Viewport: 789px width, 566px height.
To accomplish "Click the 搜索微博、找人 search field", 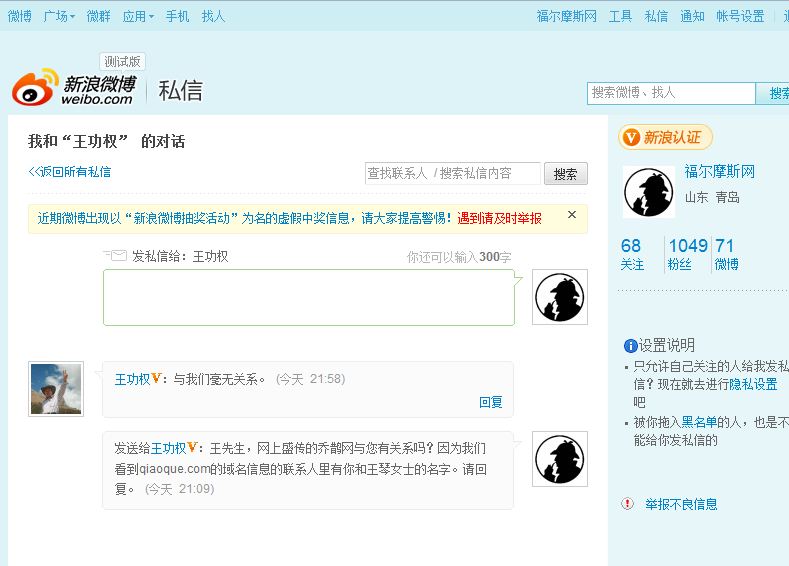I will point(671,93).
